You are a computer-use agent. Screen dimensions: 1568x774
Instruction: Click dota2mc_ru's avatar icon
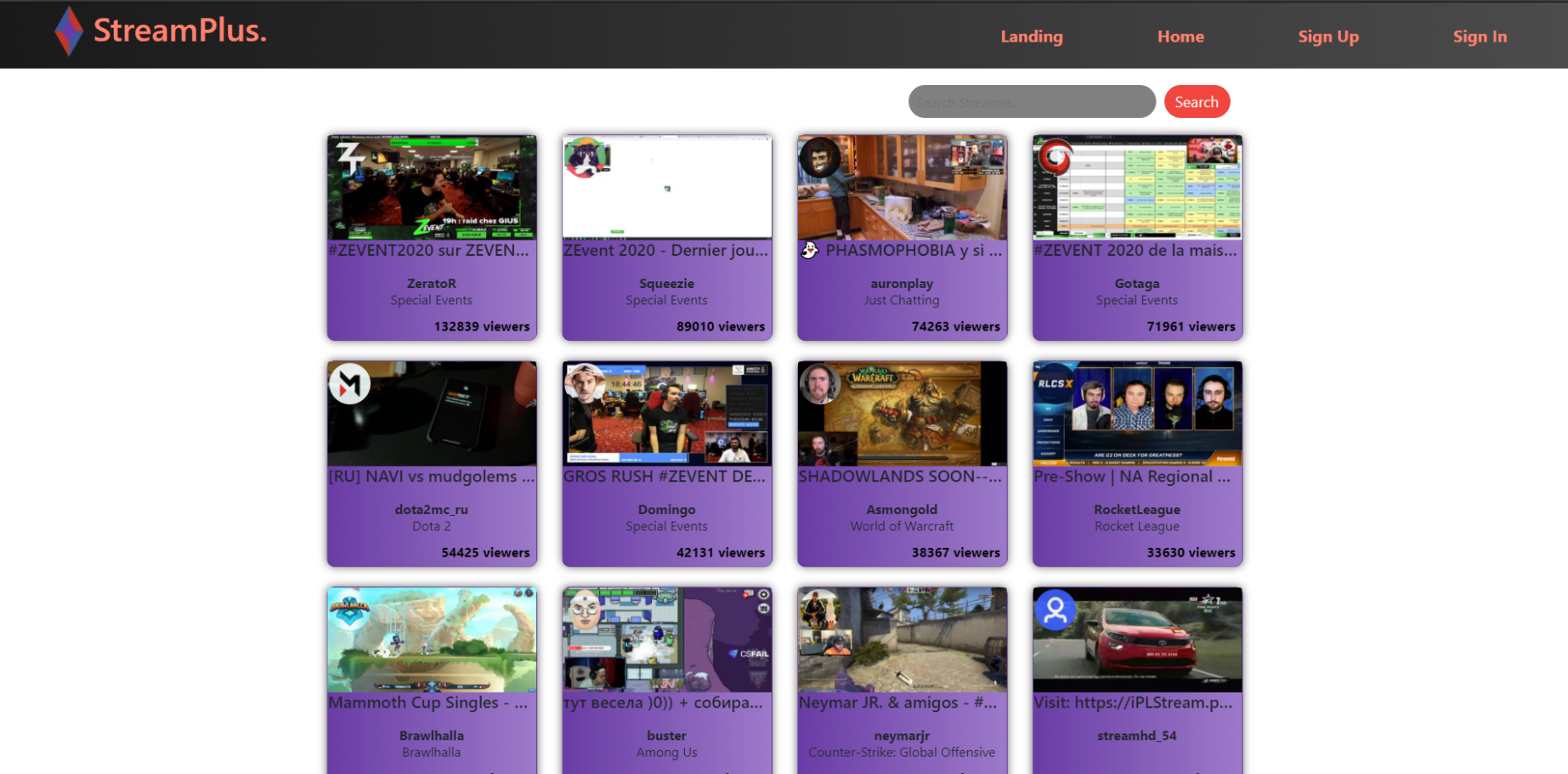(x=350, y=383)
